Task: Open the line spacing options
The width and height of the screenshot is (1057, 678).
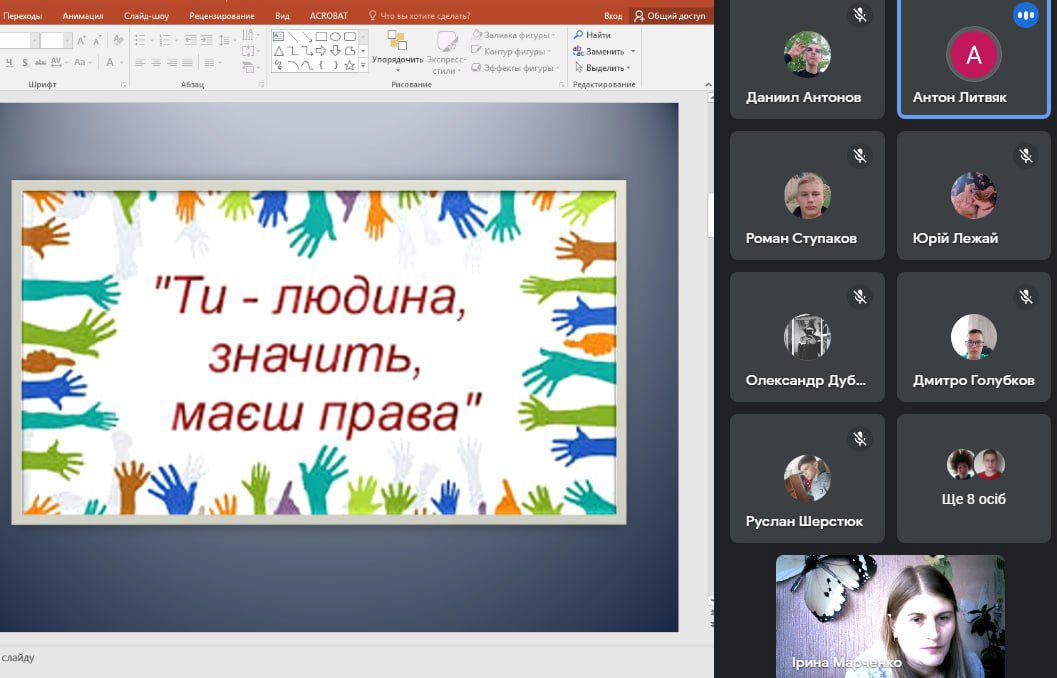Action: [x=226, y=40]
